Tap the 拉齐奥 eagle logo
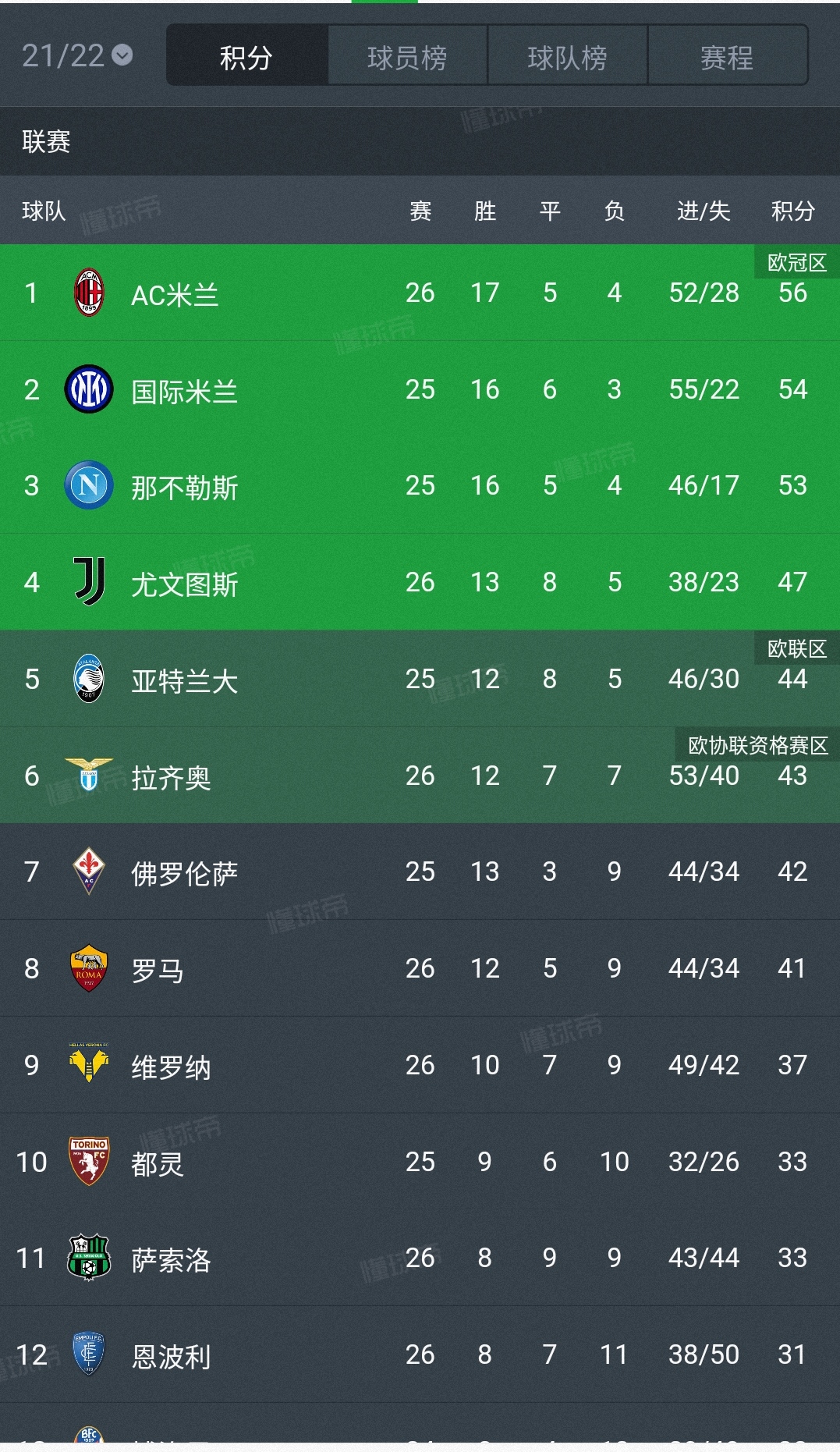The image size is (840, 1452). [x=89, y=775]
